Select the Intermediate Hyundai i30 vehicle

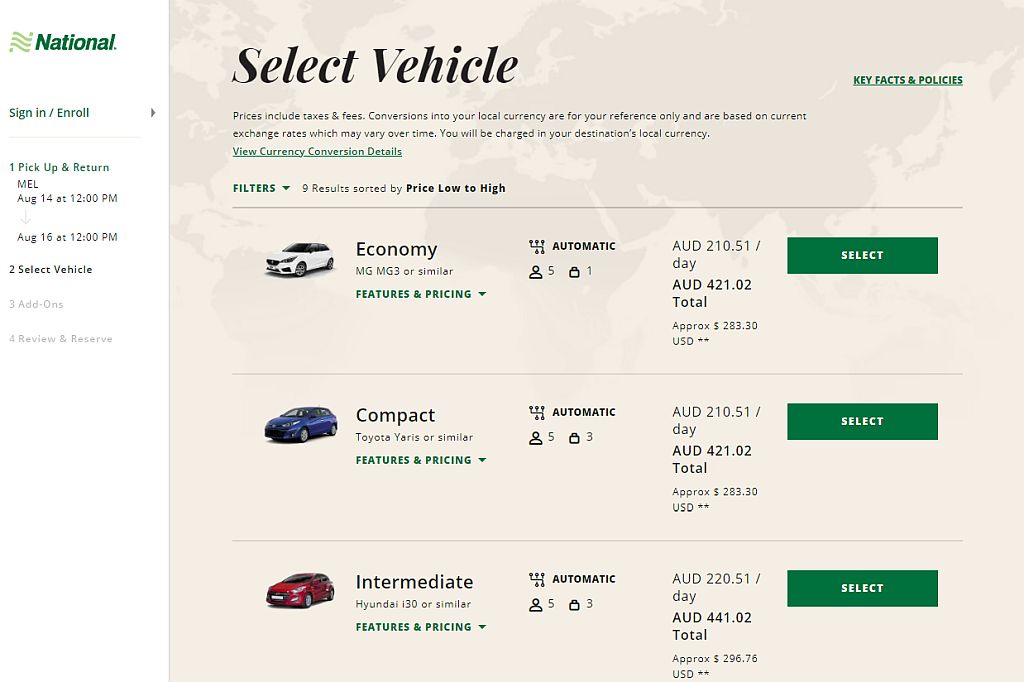click(861, 588)
